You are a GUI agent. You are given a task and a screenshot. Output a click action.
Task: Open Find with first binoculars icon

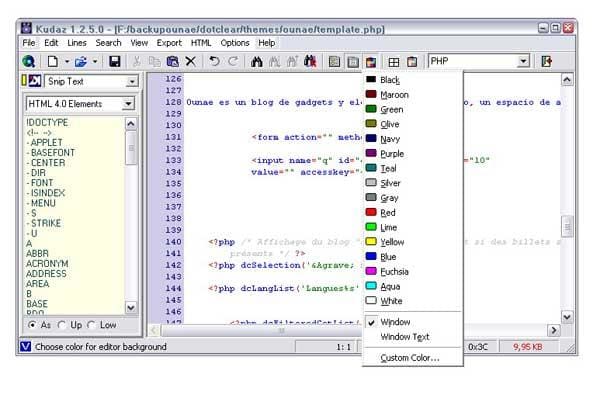click(257, 61)
